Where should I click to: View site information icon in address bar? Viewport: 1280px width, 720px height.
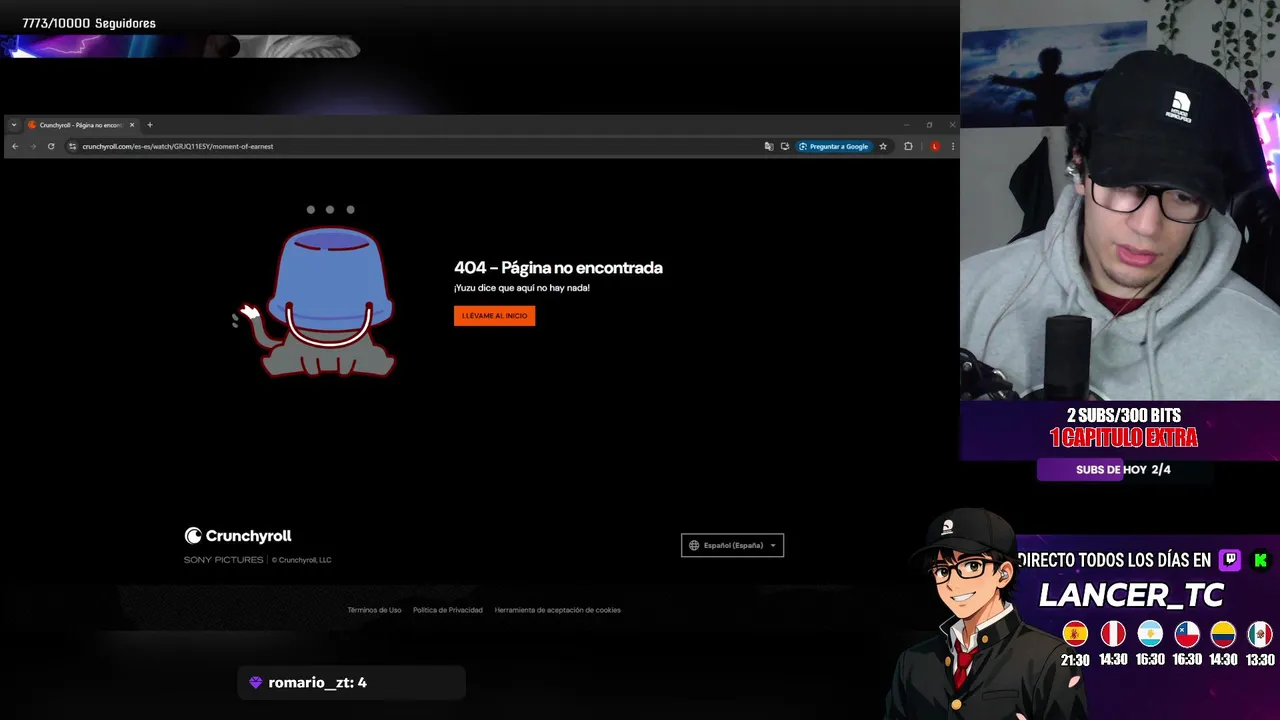(x=72, y=146)
